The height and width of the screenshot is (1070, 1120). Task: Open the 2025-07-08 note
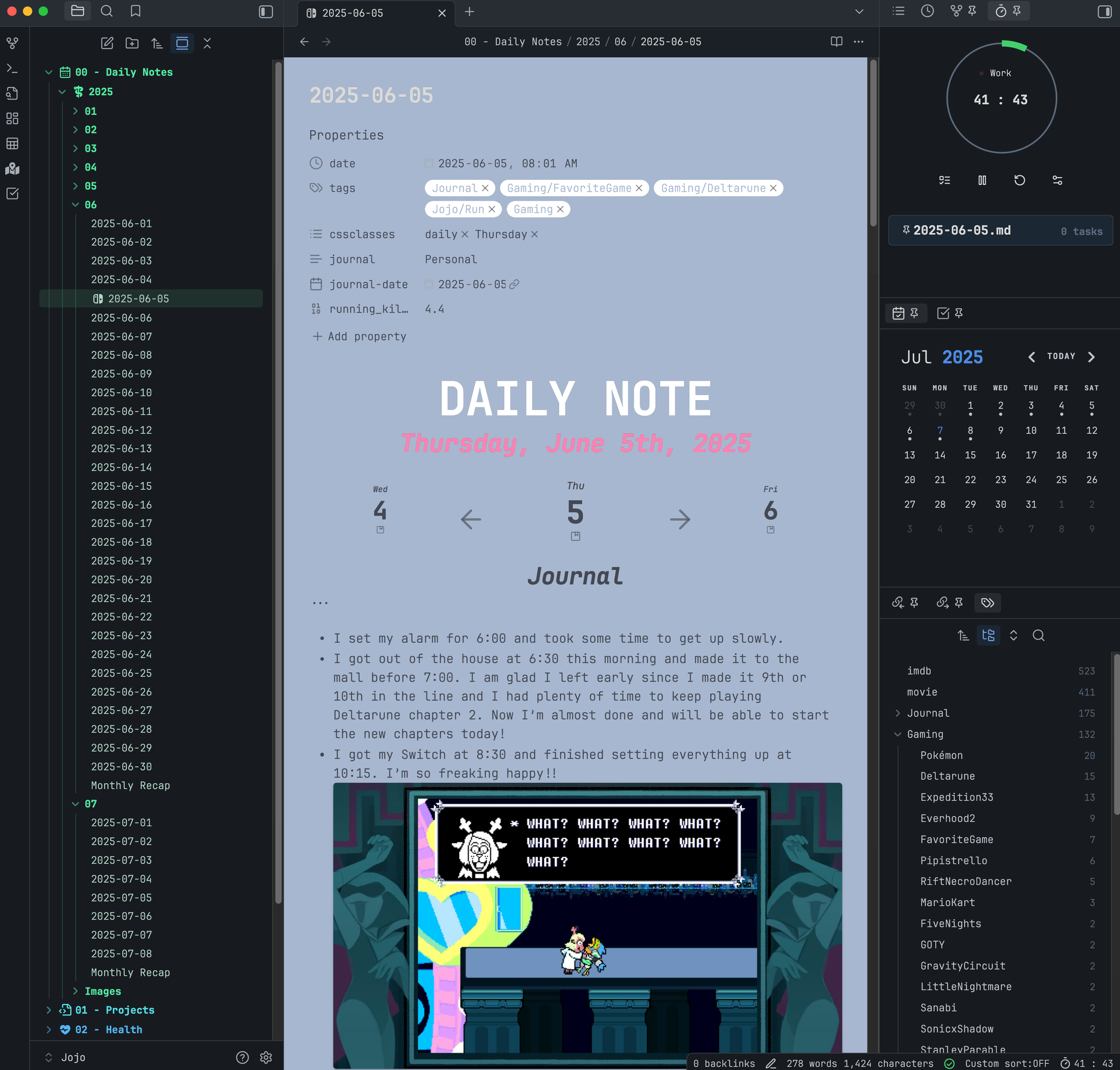[122, 953]
